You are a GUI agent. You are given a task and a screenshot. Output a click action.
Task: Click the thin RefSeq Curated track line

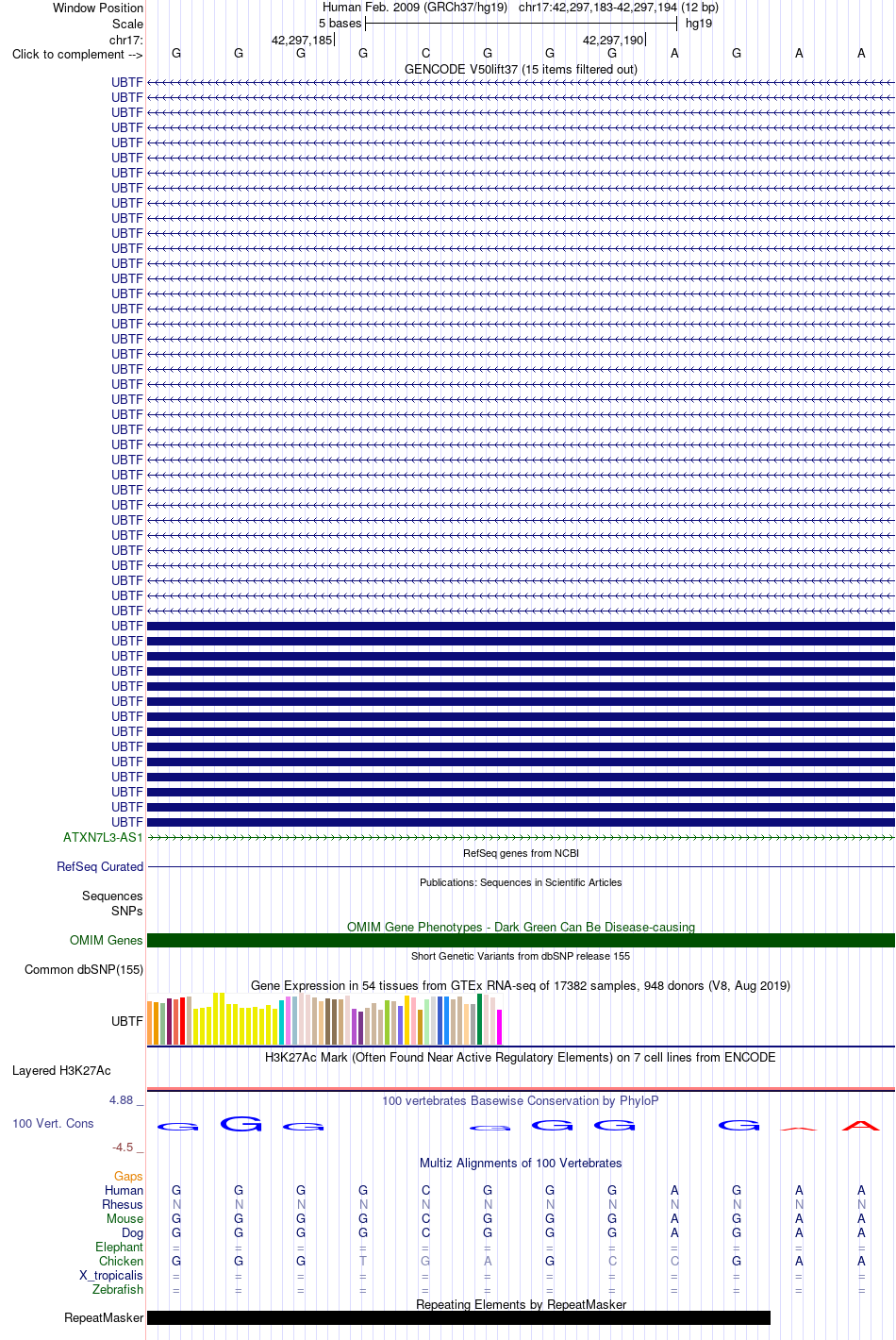click(521, 866)
